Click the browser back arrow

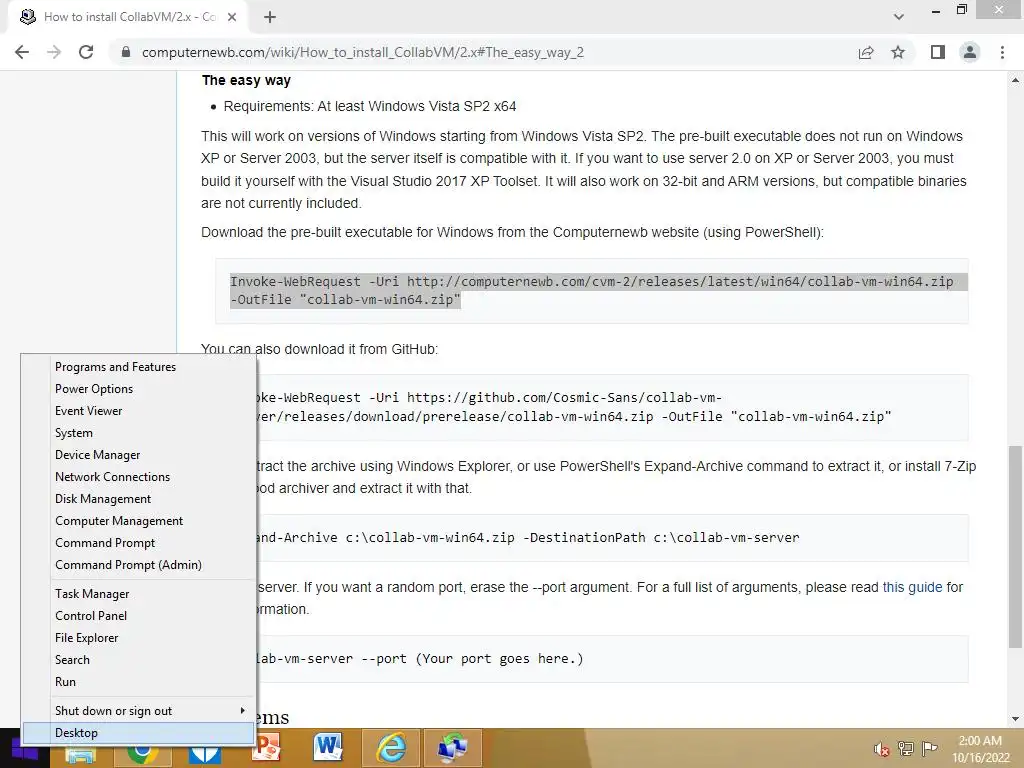pos(22,52)
